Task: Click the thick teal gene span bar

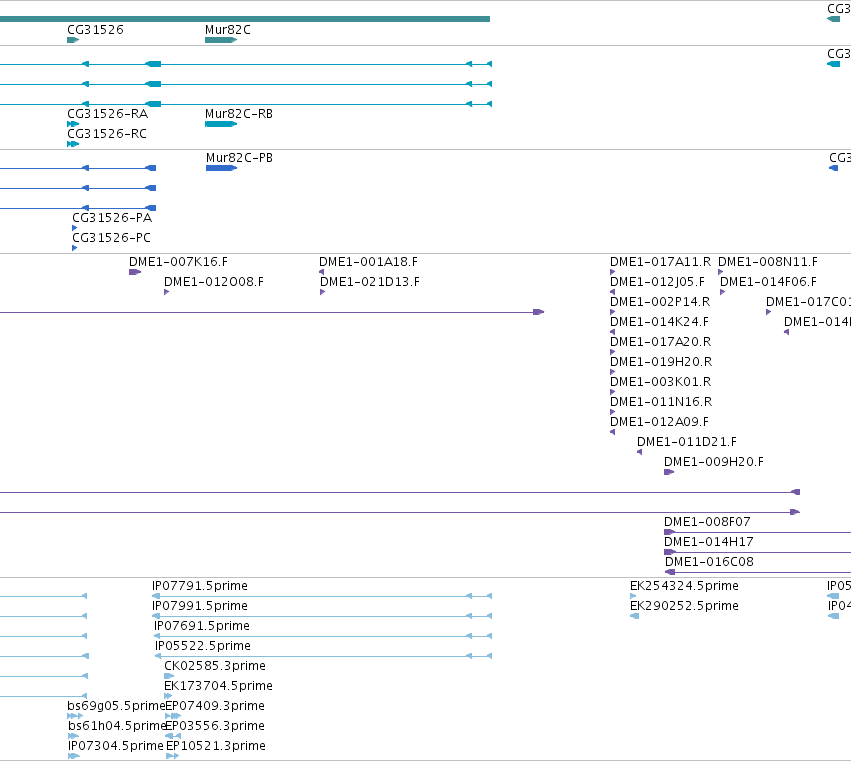Action: click(x=245, y=20)
